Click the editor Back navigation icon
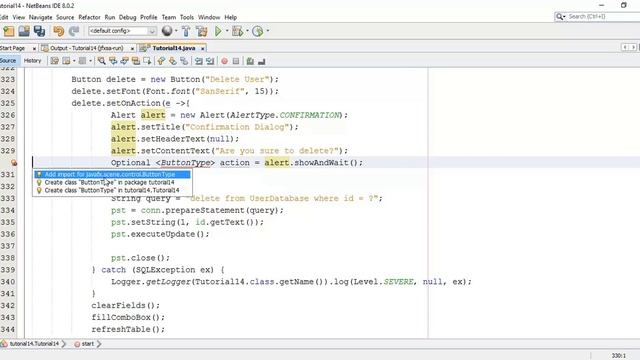The width and height of the screenshot is (640, 360). coord(66,61)
